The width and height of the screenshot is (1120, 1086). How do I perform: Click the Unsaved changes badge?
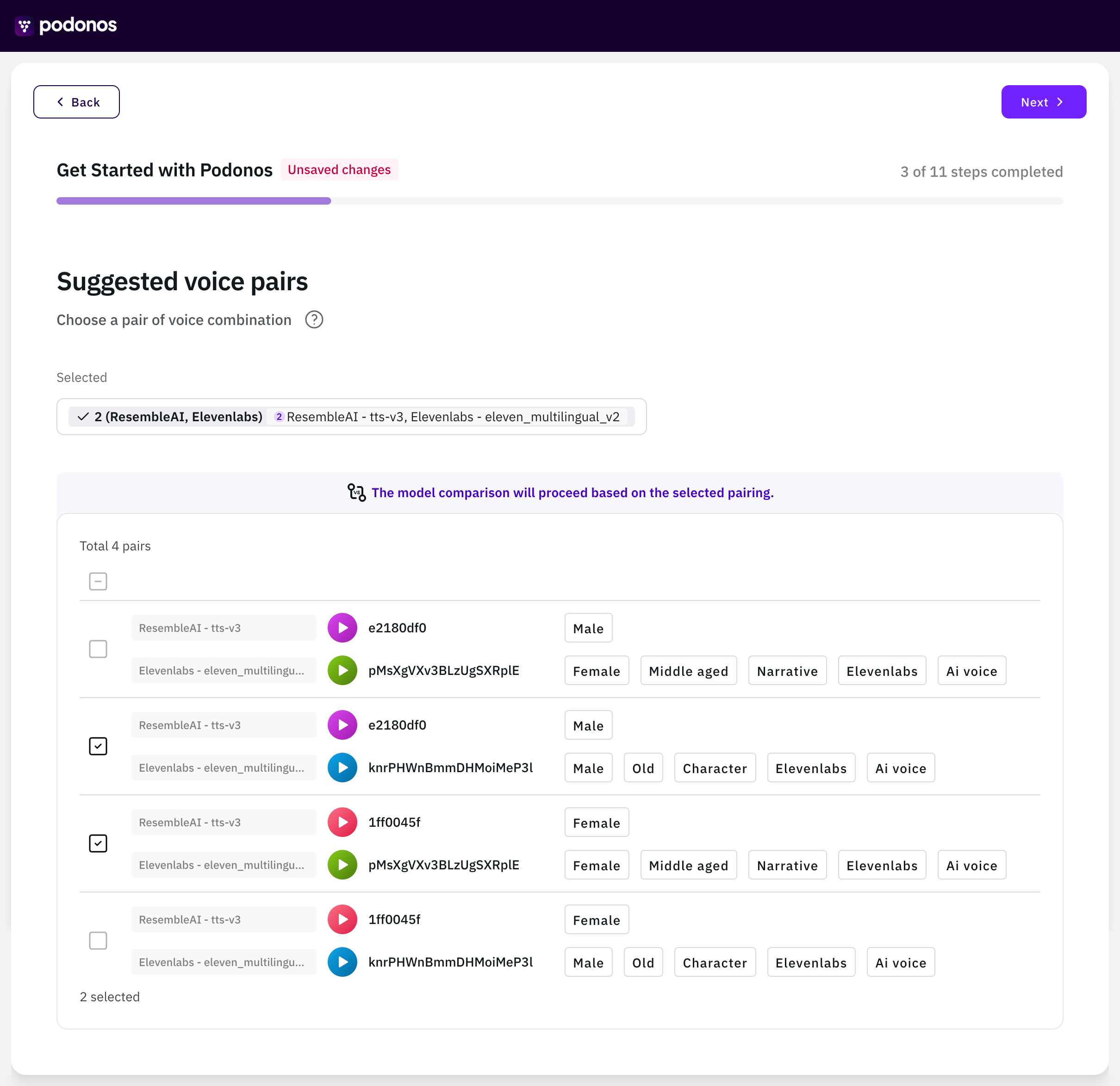click(x=339, y=170)
